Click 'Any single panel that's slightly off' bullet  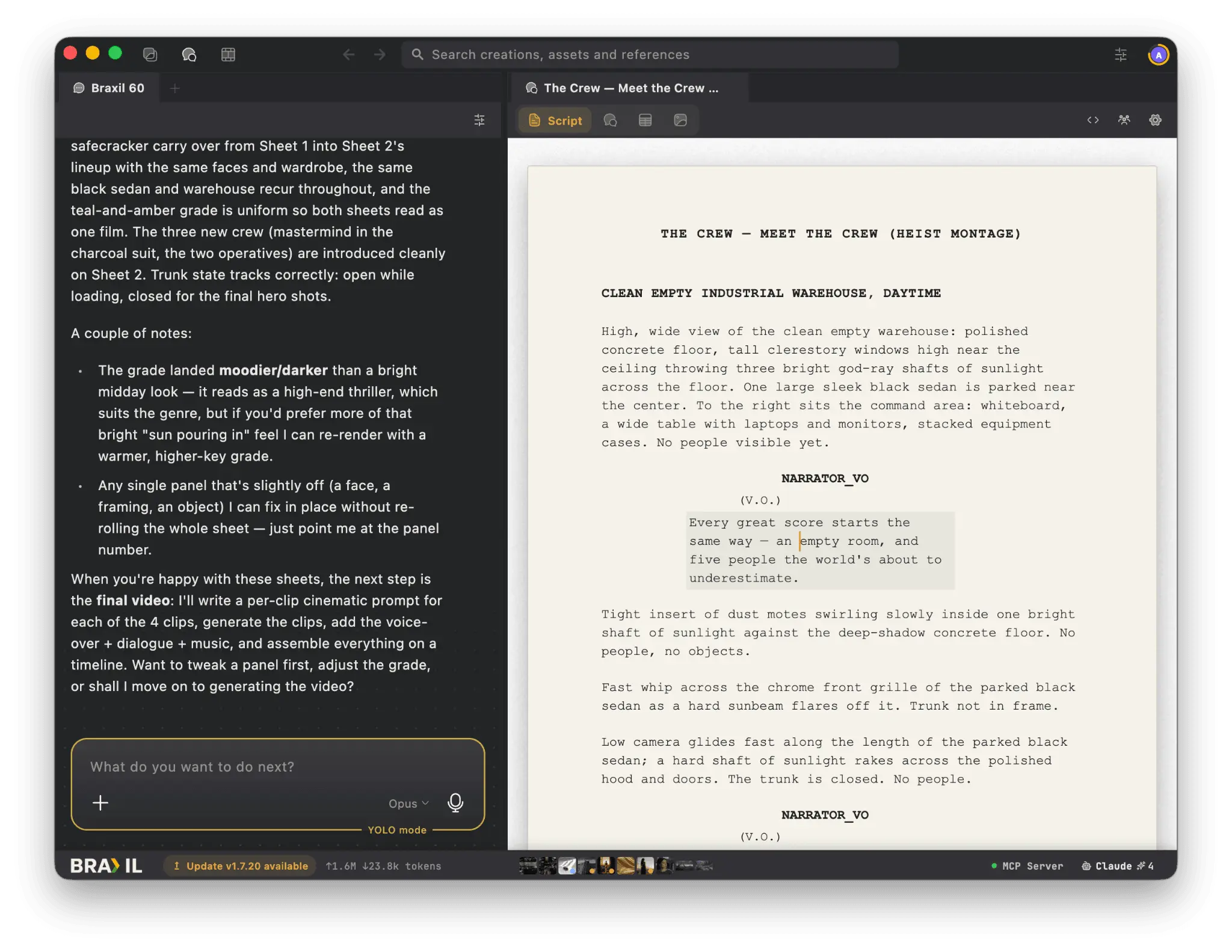click(x=268, y=517)
